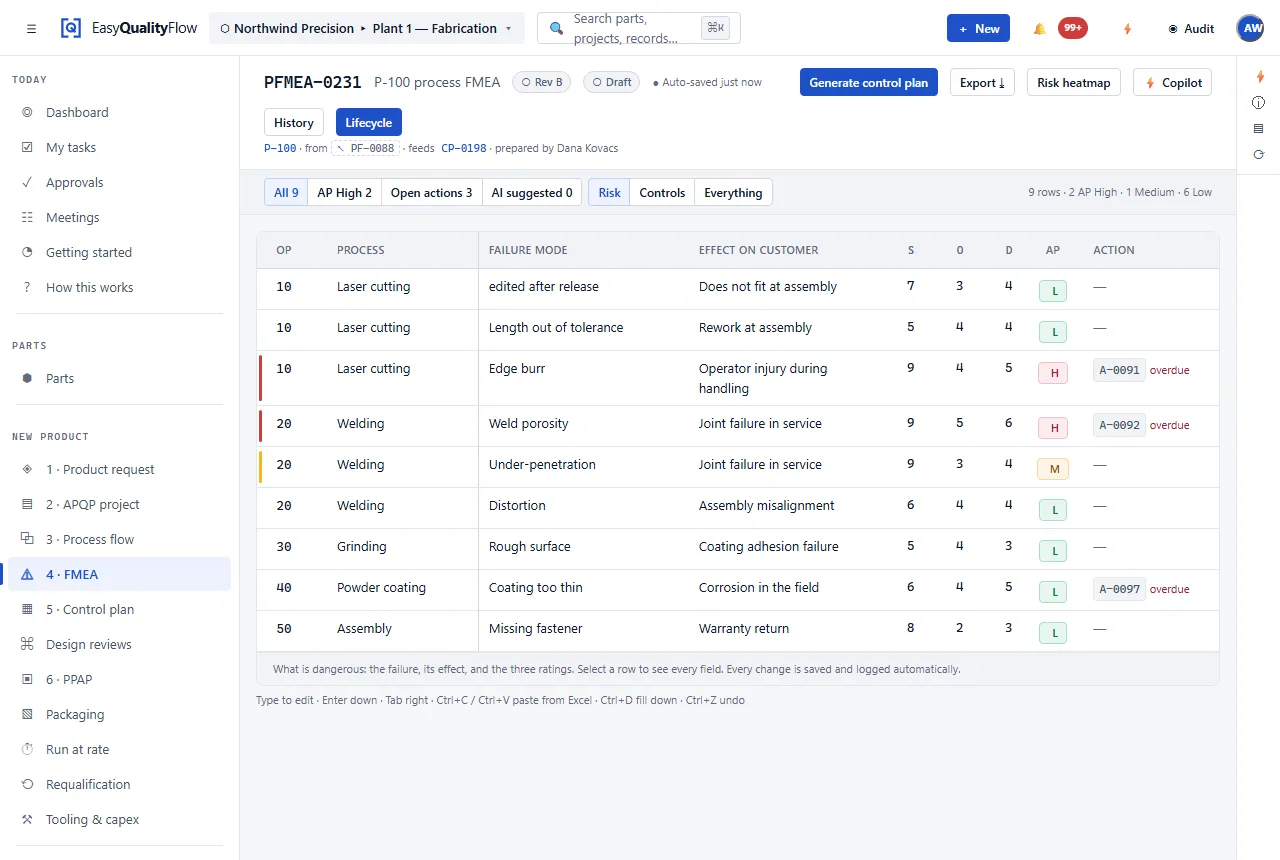Click the Draft status pill
The image size is (1280, 860).
612,82
